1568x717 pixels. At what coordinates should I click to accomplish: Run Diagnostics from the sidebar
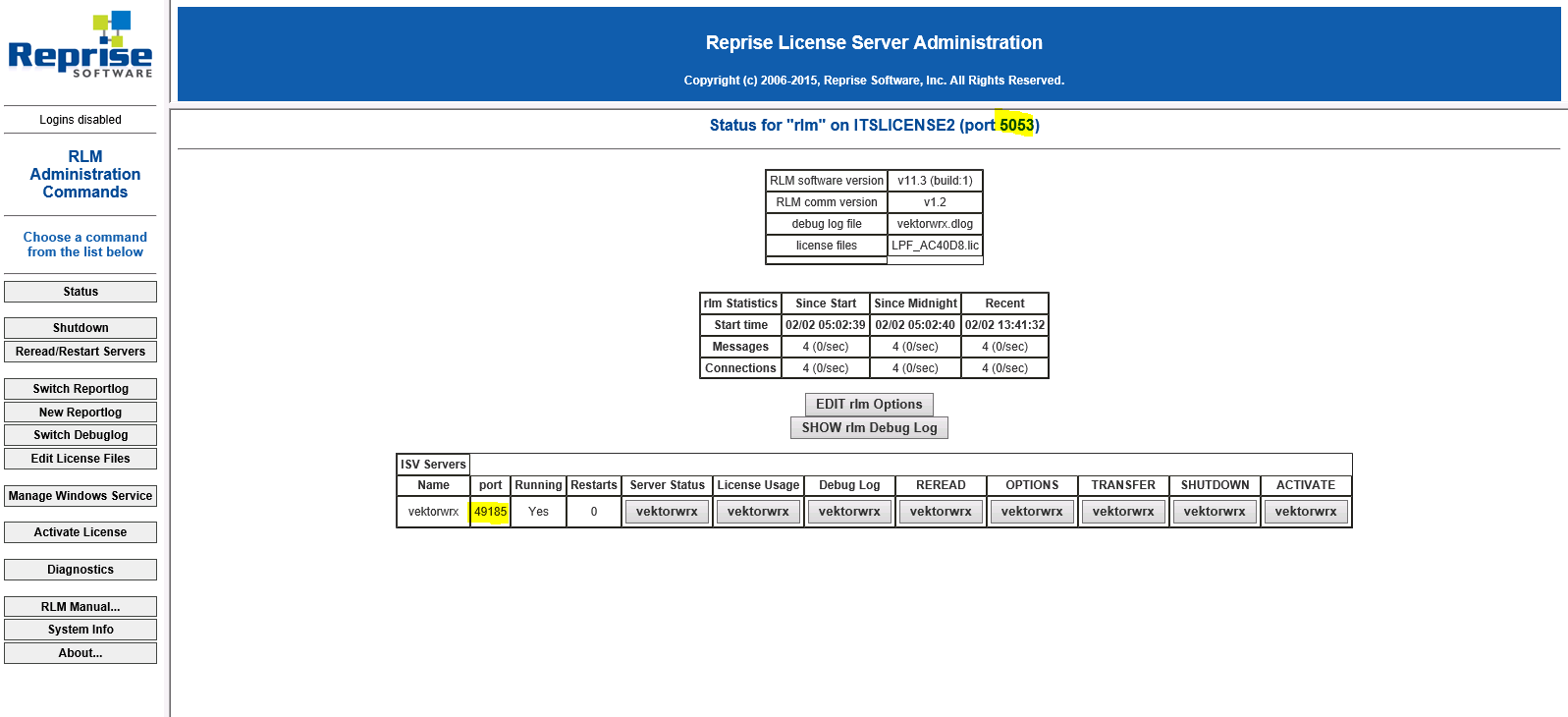[x=81, y=570]
